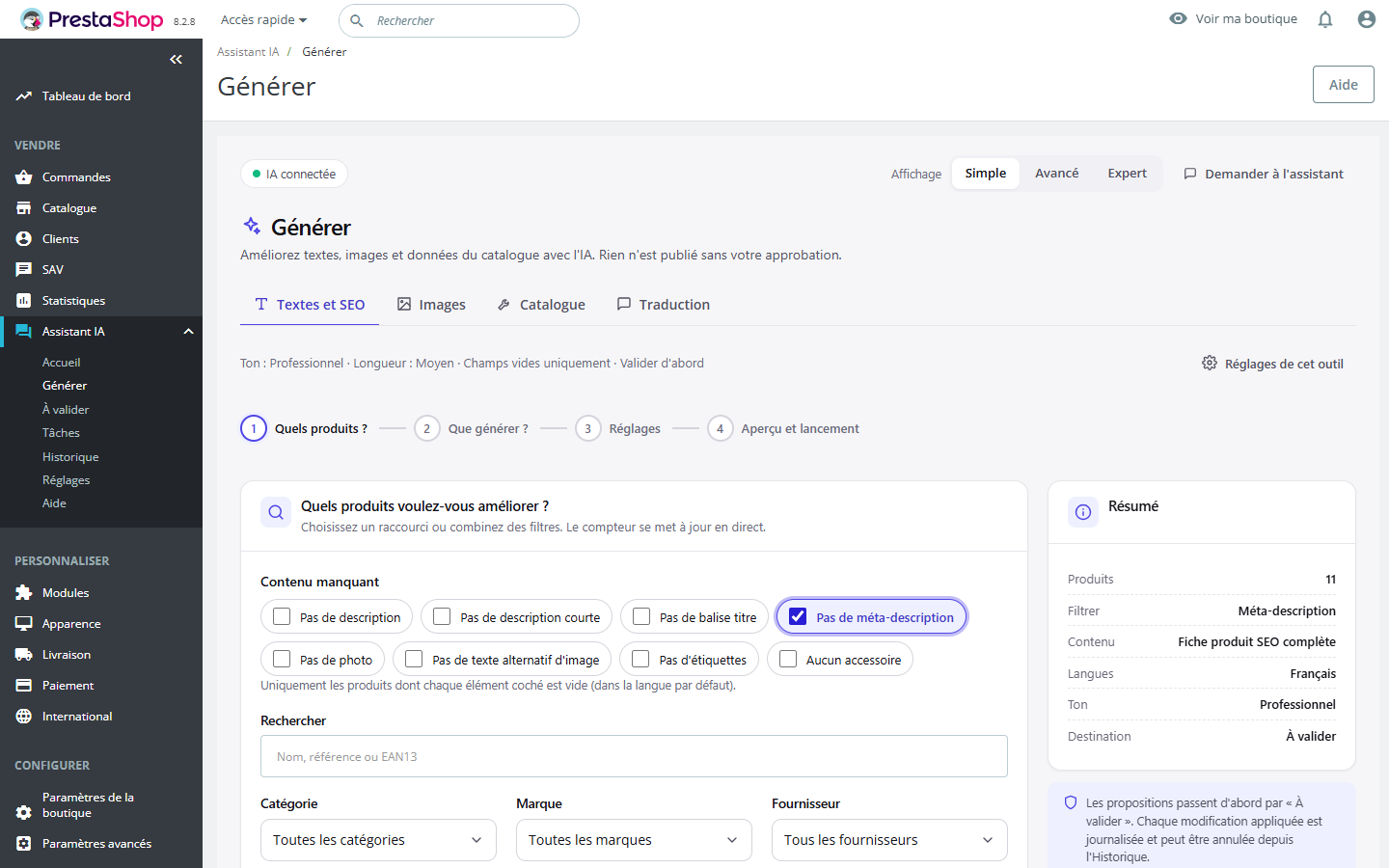The image size is (1389, 868).
Task: Switch display to Expert mode
Action: pos(1128,174)
